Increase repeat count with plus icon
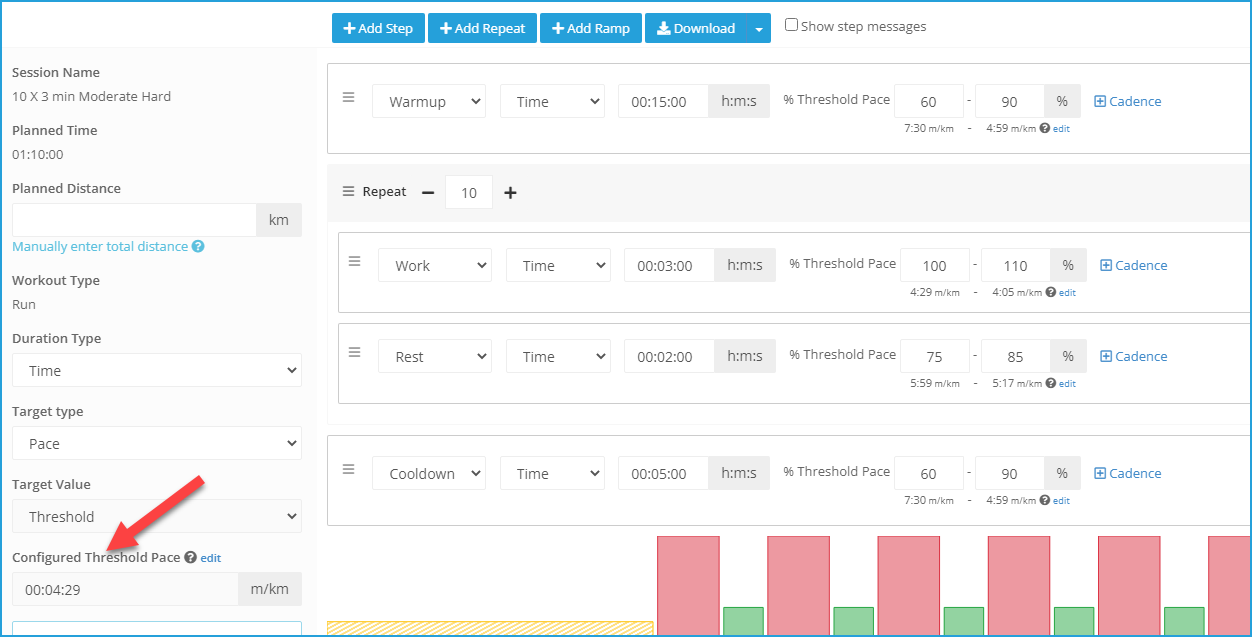 (x=510, y=192)
